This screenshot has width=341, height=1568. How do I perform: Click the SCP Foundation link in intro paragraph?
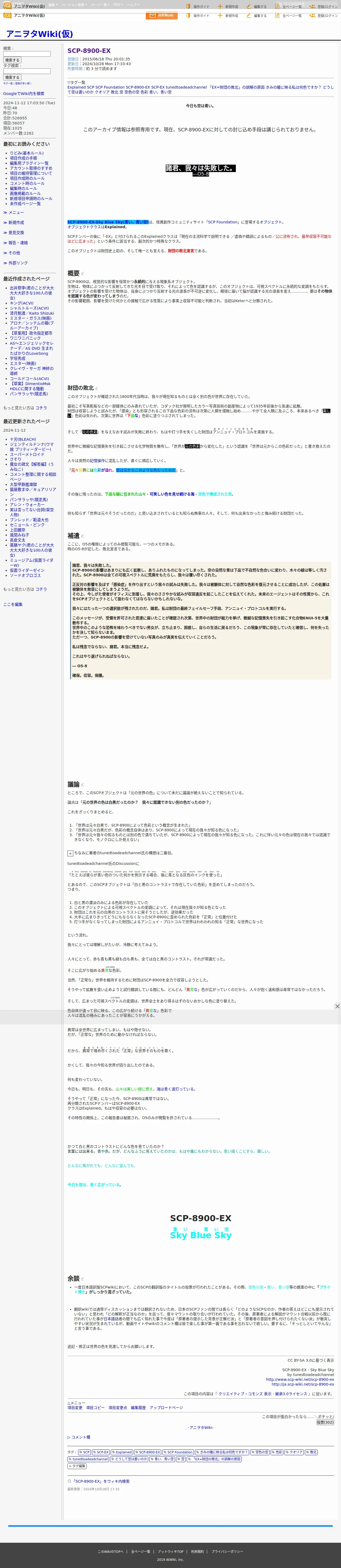(223, 222)
